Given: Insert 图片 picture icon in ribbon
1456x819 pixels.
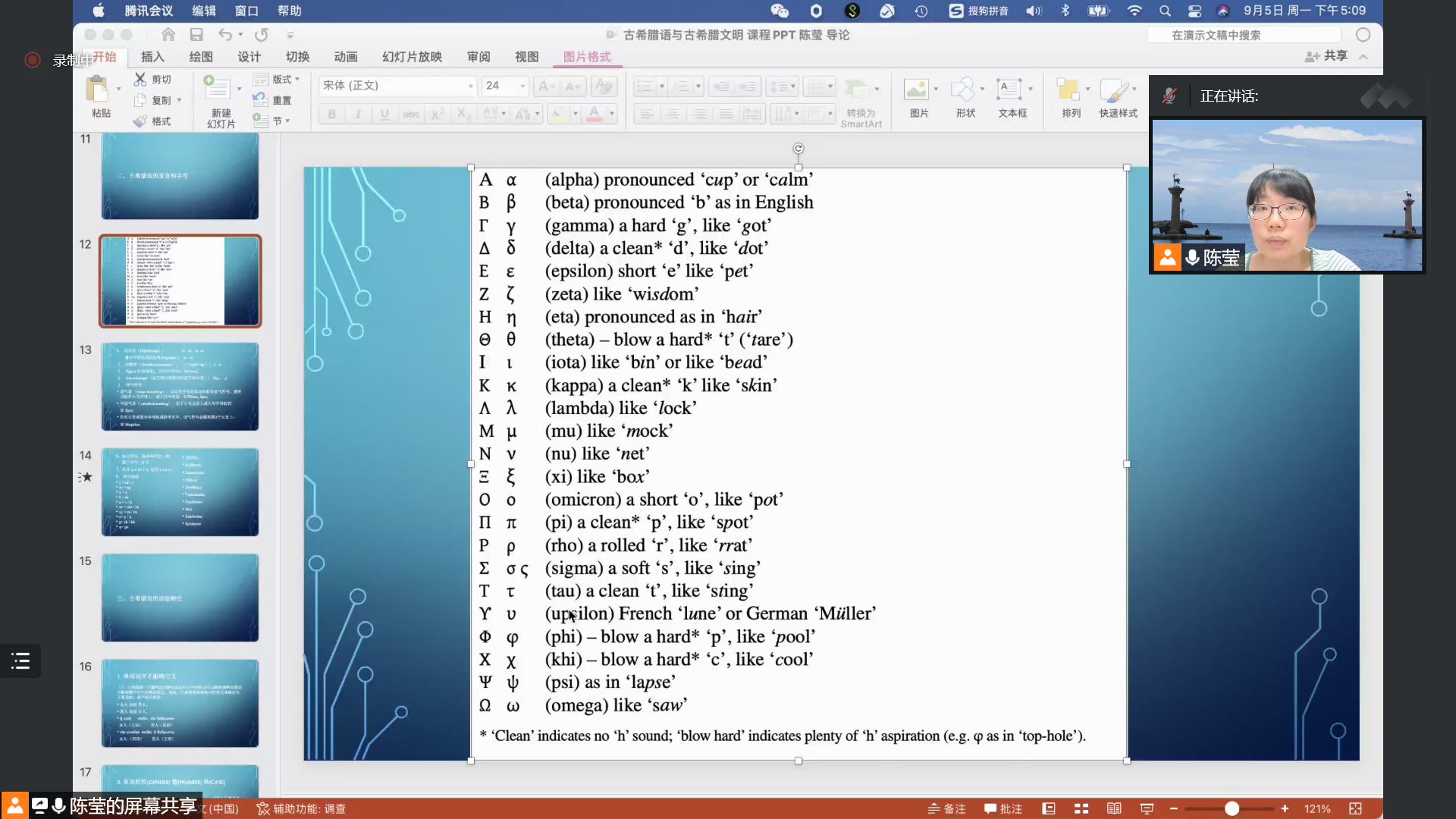Looking at the screenshot, I should pyautogui.click(x=917, y=90).
